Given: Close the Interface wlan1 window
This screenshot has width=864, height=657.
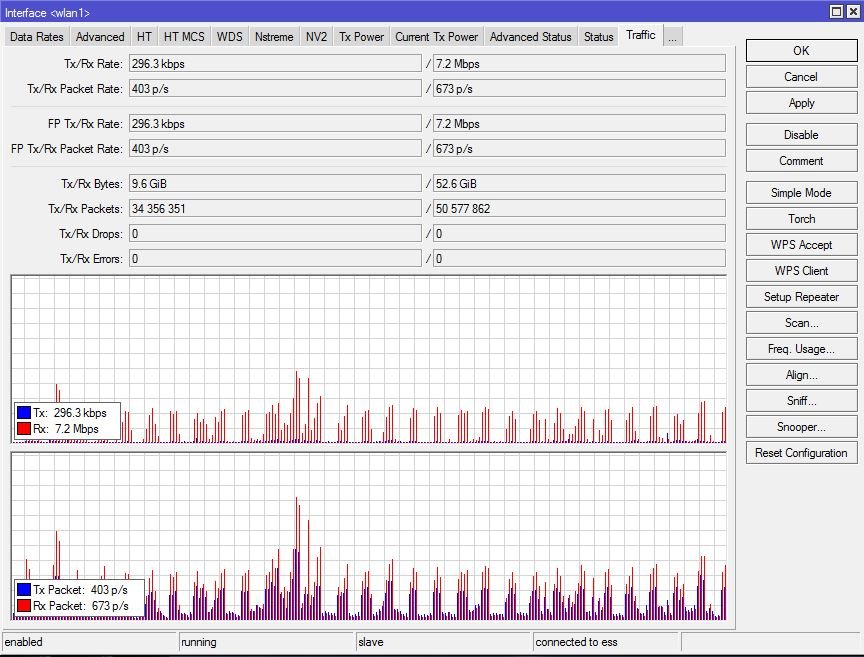Looking at the screenshot, I should 853,11.
